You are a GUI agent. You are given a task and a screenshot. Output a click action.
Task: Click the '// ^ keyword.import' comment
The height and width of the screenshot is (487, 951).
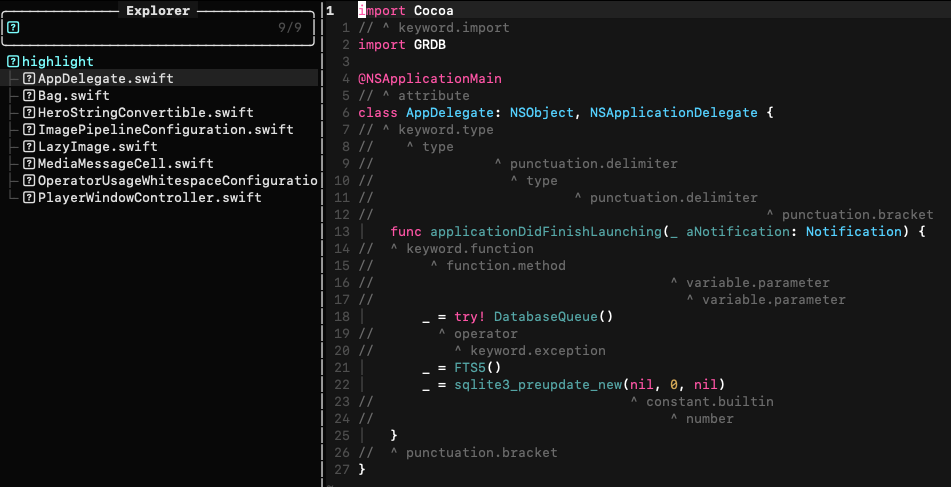tap(434, 28)
